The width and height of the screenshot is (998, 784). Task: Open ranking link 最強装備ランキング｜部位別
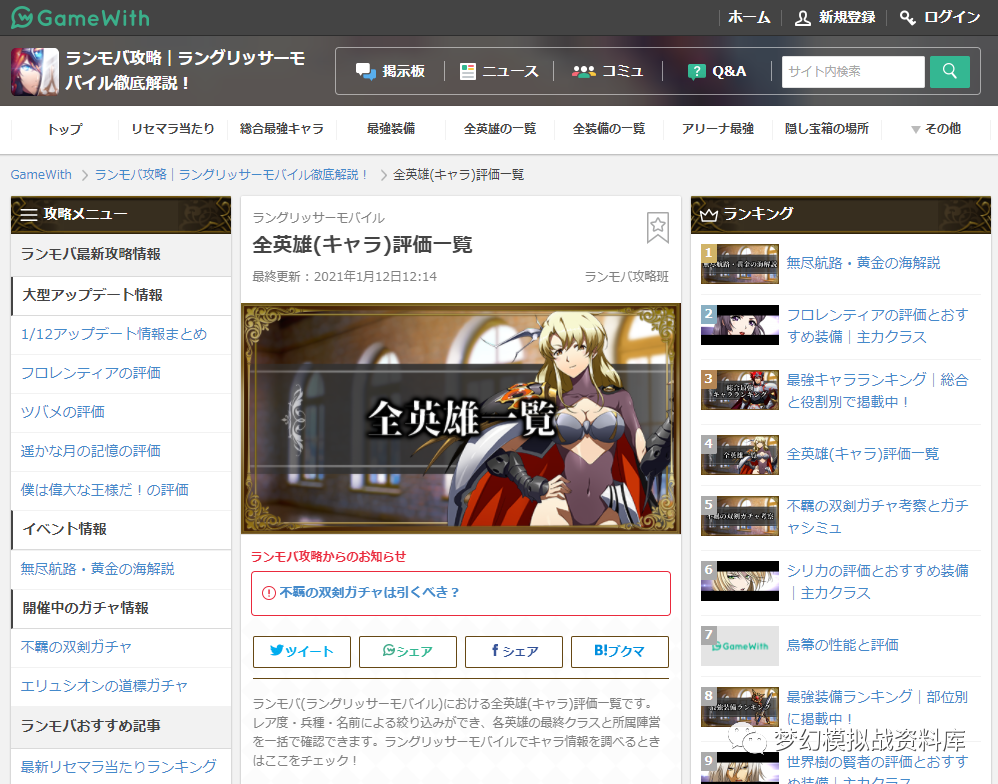(x=877, y=707)
